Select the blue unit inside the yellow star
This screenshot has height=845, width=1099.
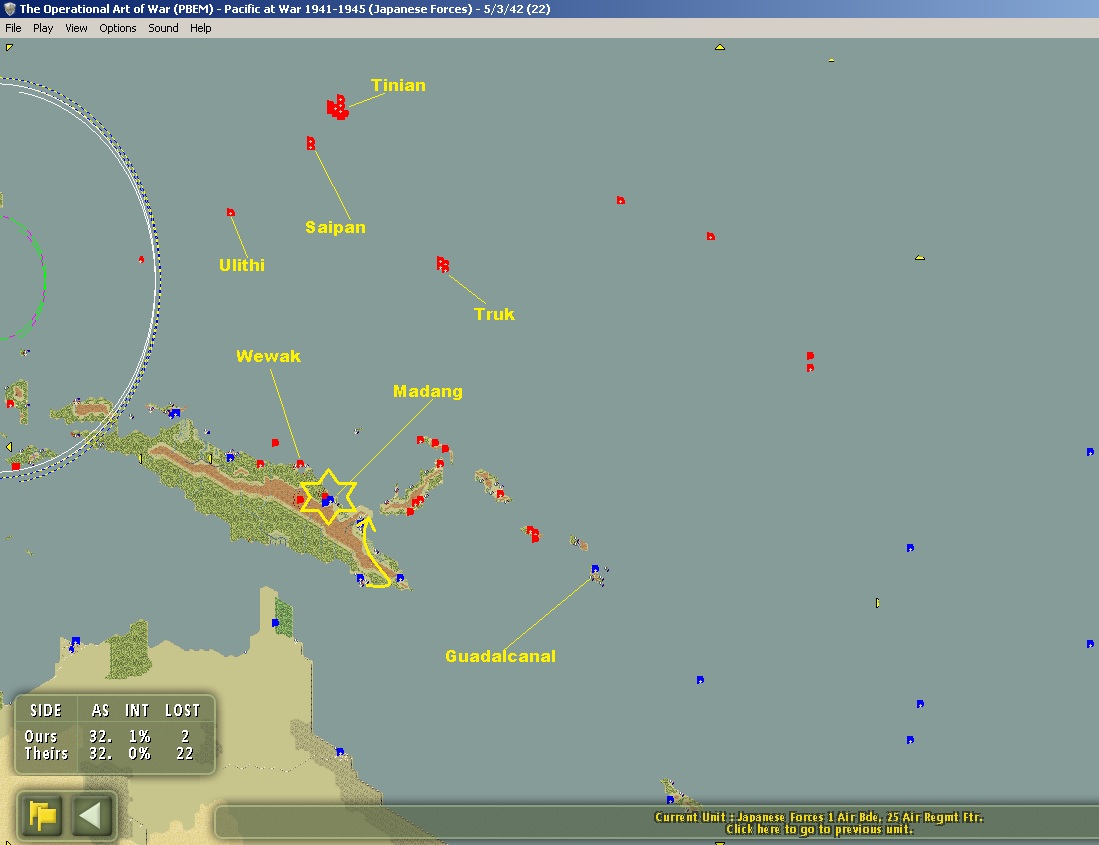tap(326, 500)
